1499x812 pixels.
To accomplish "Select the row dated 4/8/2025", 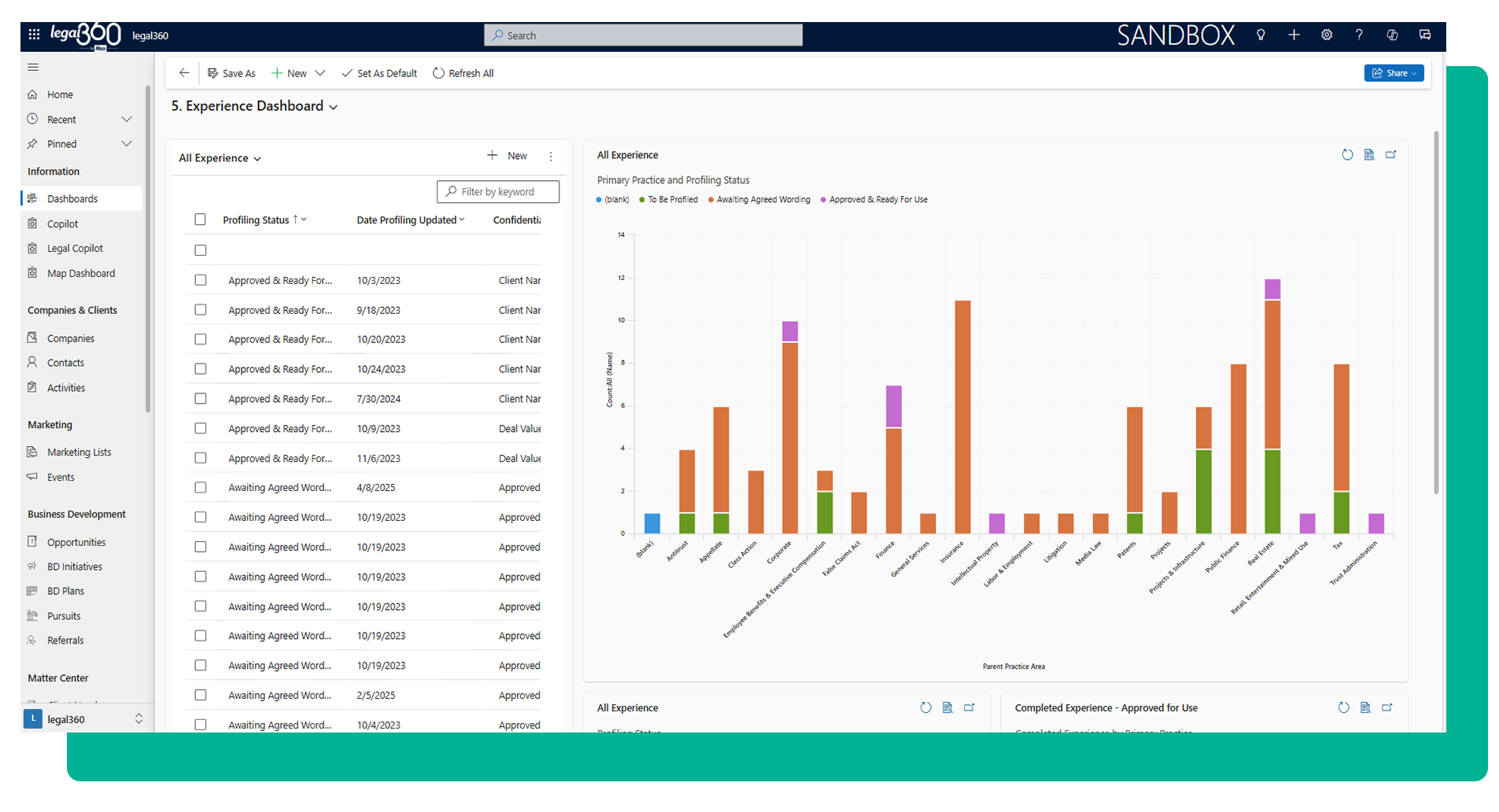I will coord(201,488).
